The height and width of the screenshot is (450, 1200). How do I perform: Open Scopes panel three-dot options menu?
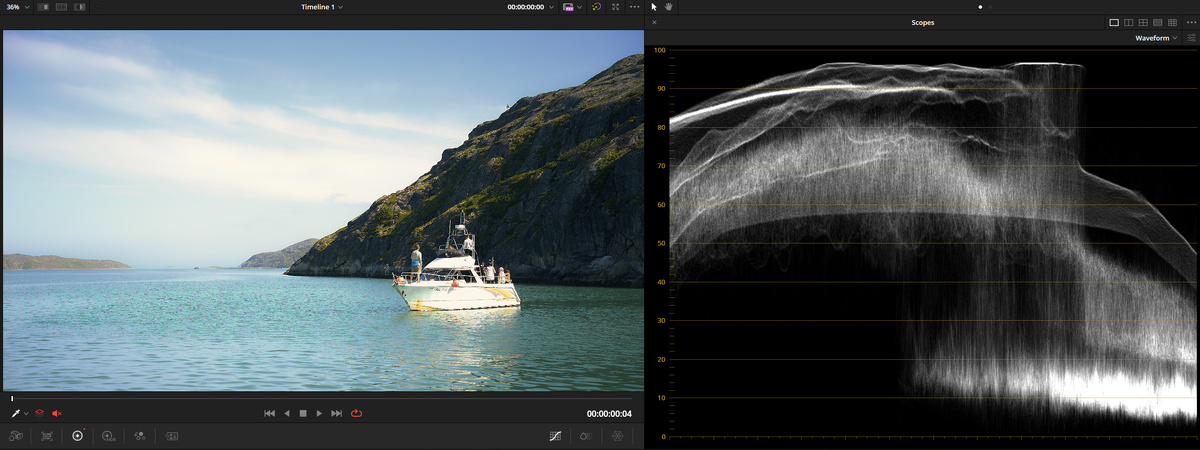[1191, 22]
